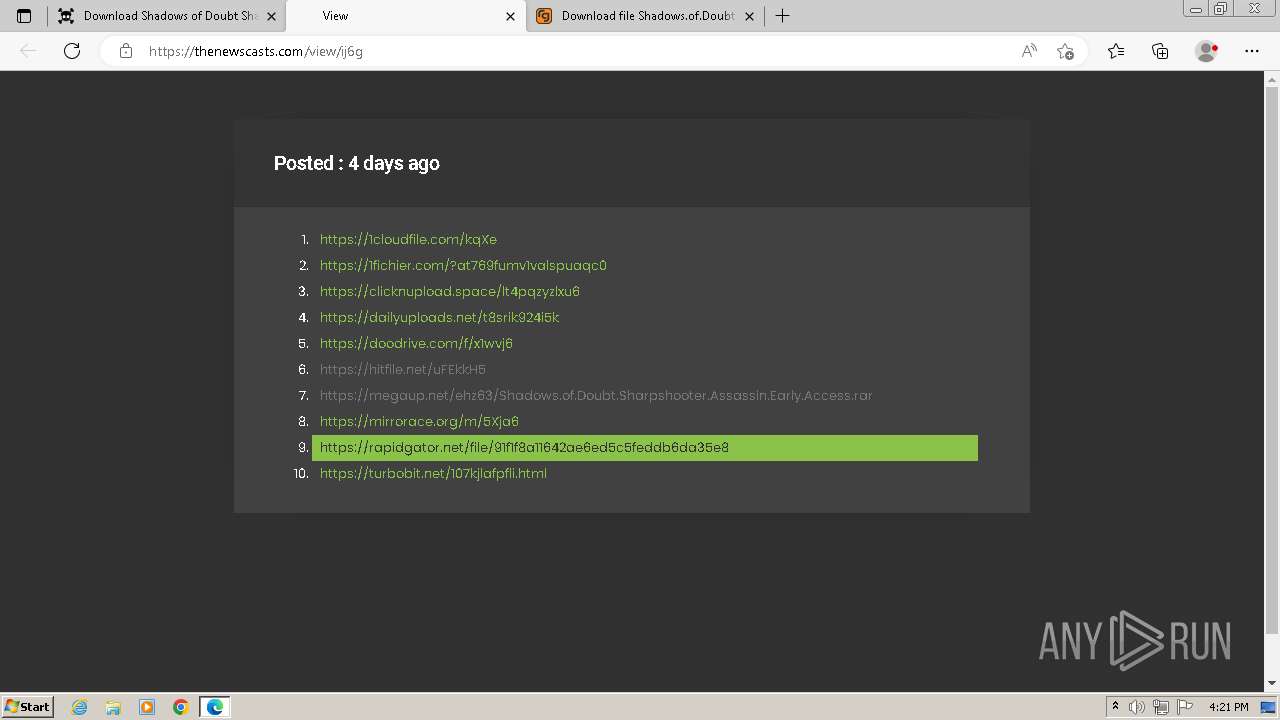The height and width of the screenshot is (720, 1280).
Task: Open network tray icon
Action: [x=1161, y=707]
